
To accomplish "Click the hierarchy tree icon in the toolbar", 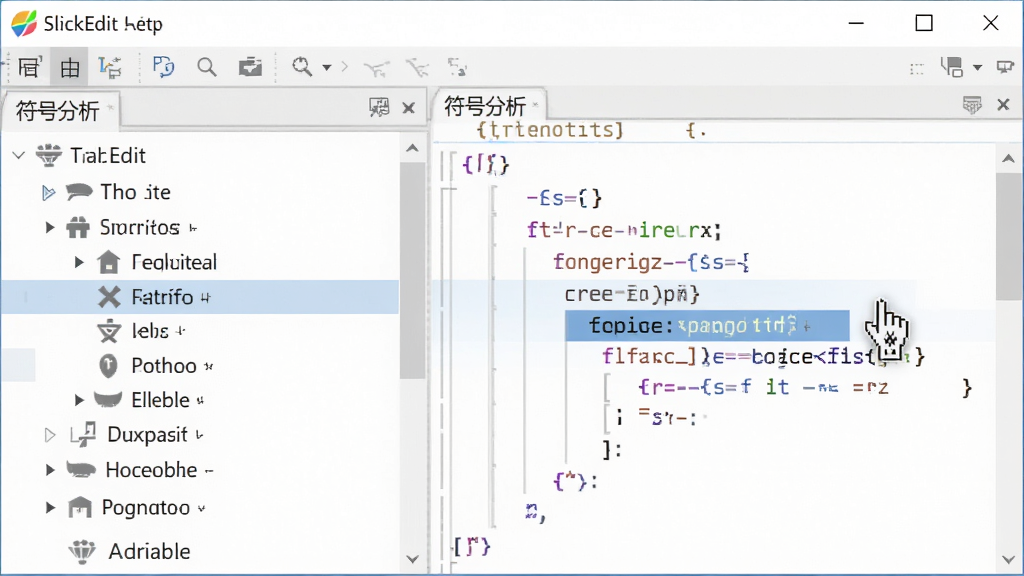I will click(x=110, y=67).
